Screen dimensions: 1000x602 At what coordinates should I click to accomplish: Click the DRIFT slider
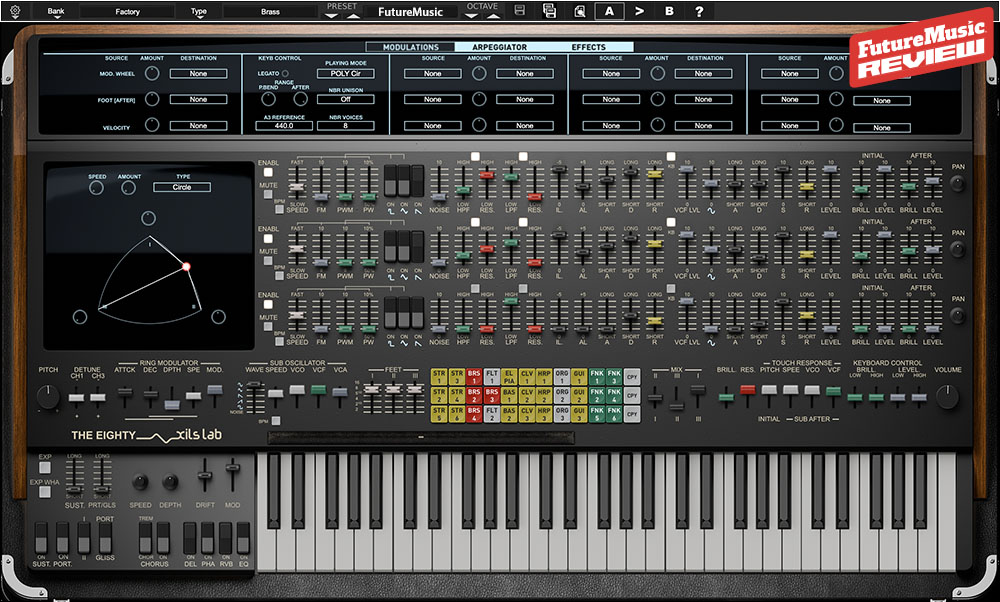pyautogui.click(x=205, y=476)
